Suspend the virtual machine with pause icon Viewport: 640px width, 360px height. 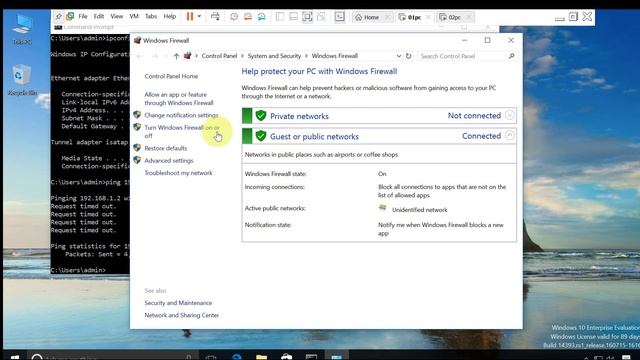[x=190, y=16]
